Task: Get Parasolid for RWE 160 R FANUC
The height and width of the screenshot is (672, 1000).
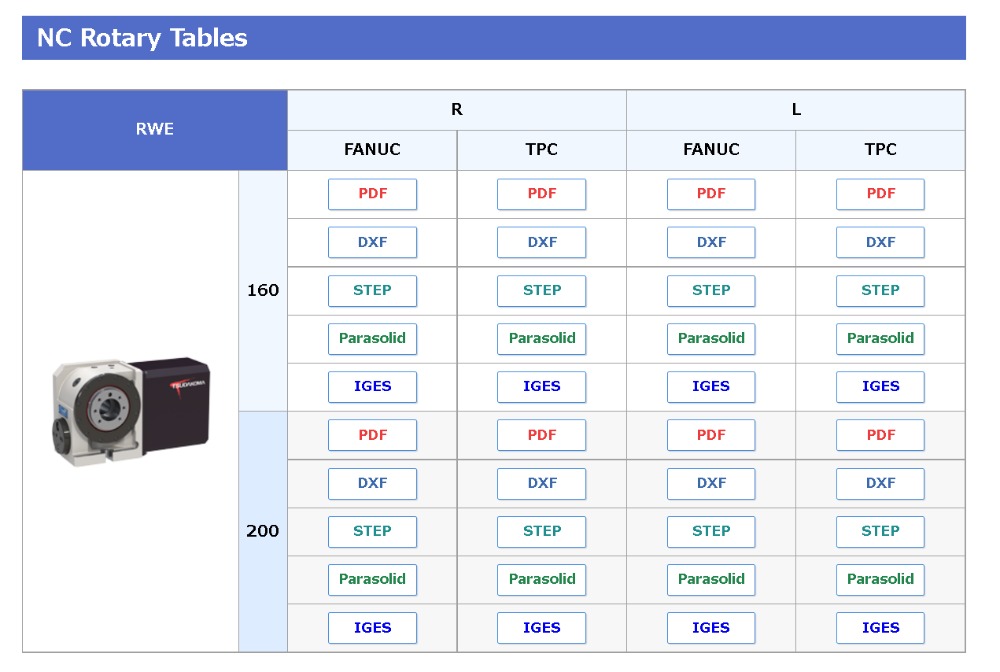Action: pos(372,339)
